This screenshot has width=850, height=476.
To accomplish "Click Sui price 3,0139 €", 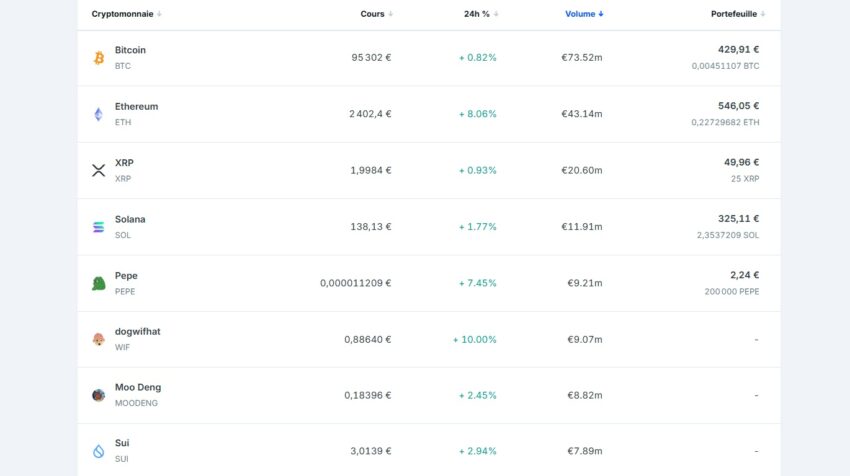I will click(x=371, y=451).
